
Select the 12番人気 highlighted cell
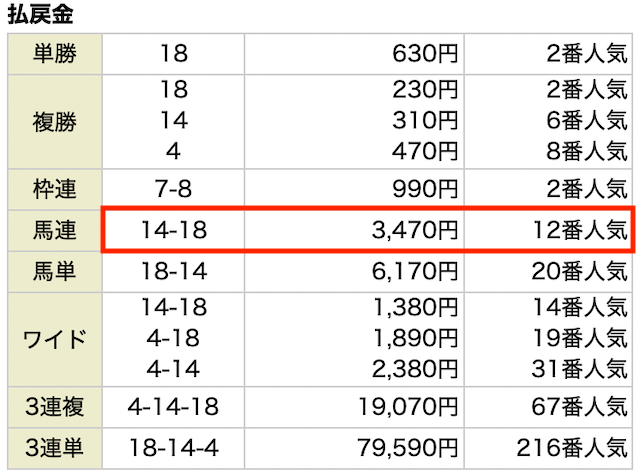click(580, 231)
